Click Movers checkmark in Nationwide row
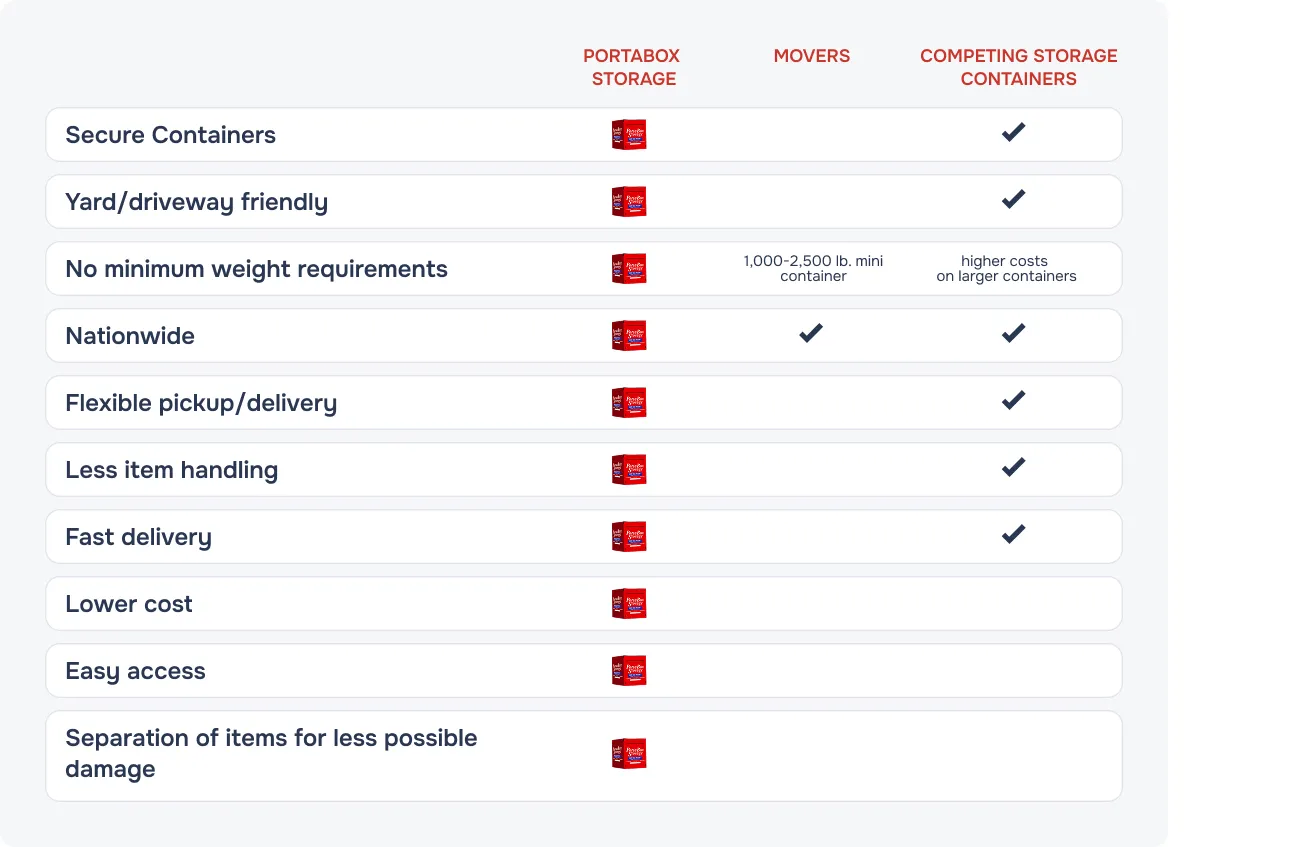The width and height of the screenshot is (1313, 847). 811,333
